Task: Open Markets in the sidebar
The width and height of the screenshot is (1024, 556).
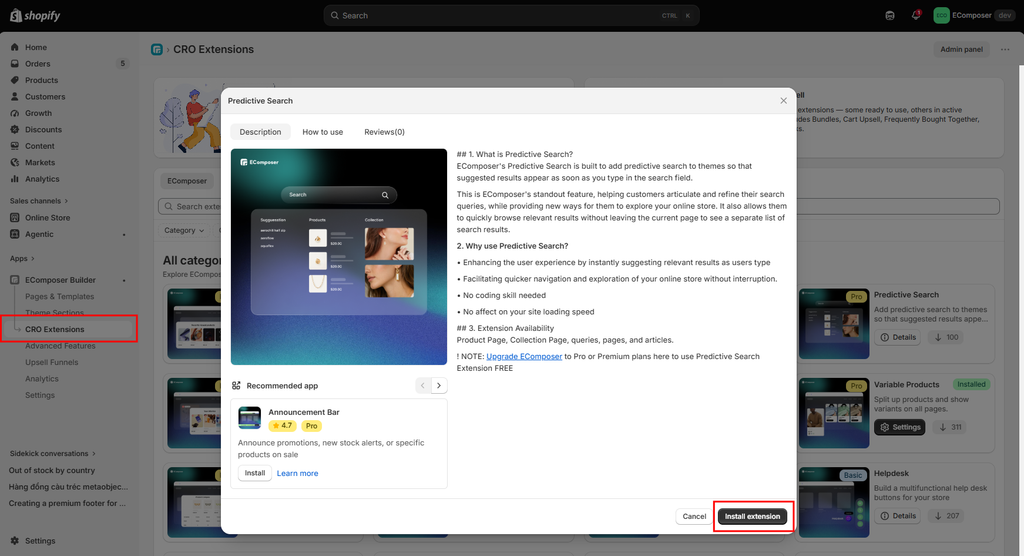Action: coord(40,162)
